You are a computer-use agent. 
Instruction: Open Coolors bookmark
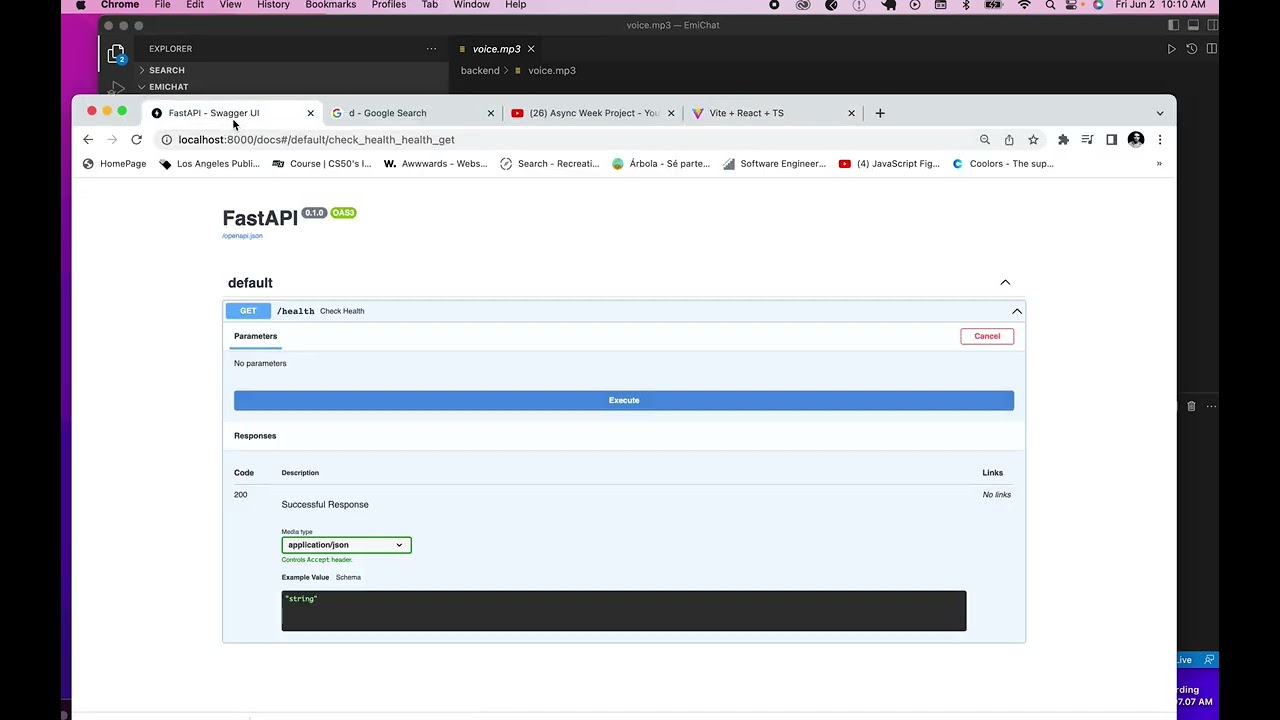1003,164
